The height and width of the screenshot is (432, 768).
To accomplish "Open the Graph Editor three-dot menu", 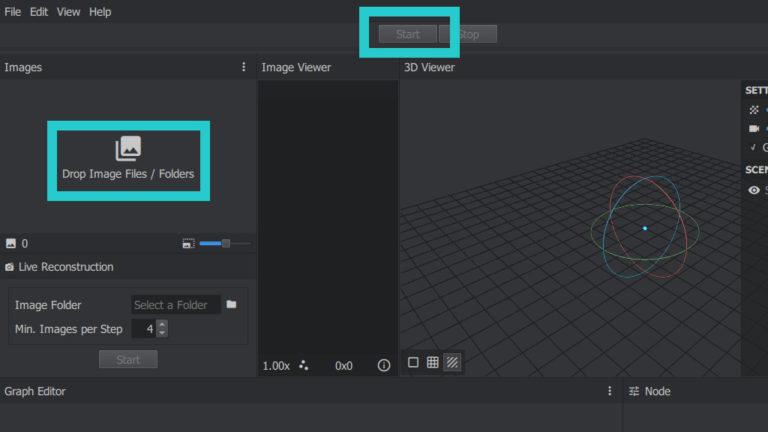I will tap(609, 391).
